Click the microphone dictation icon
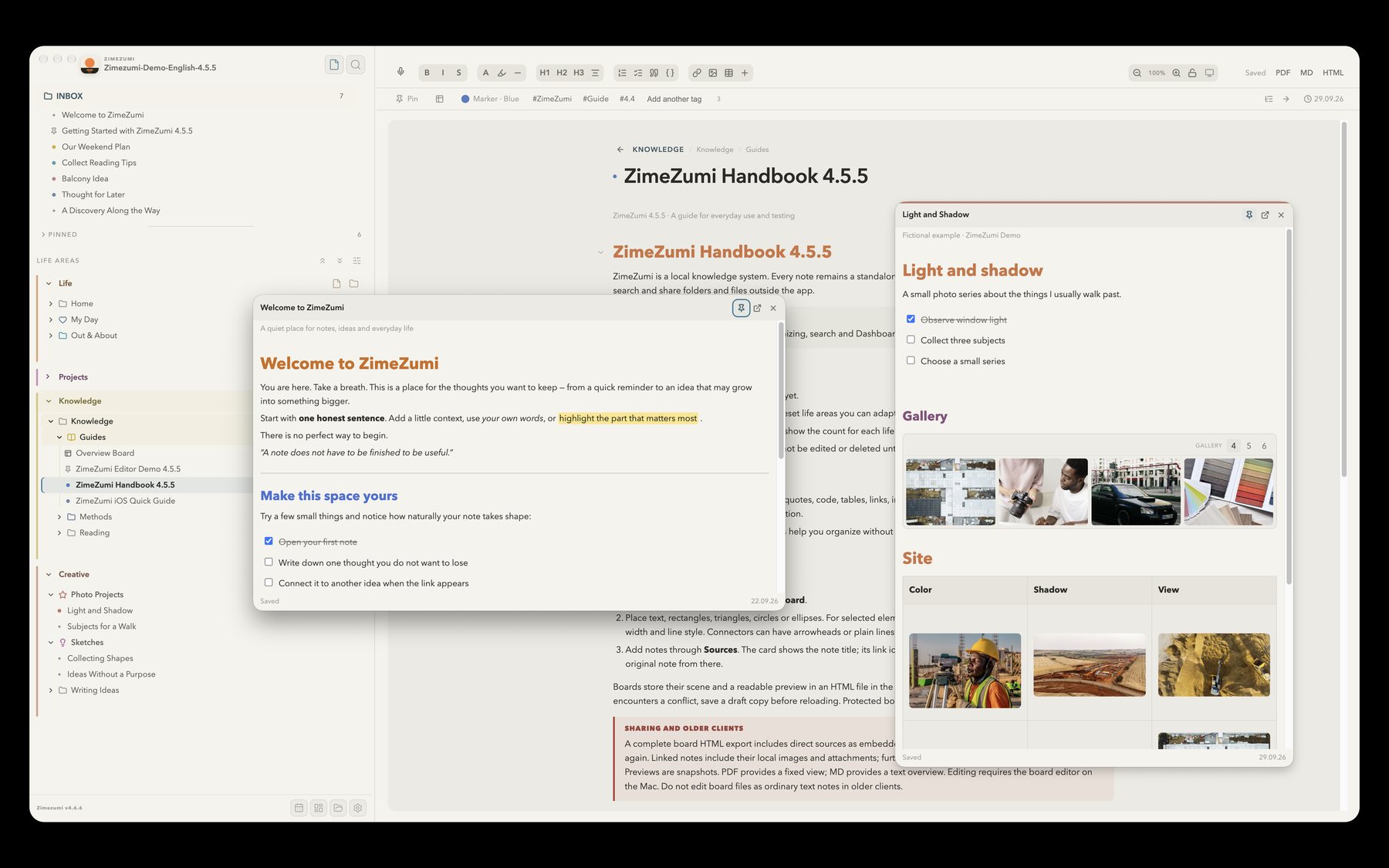The height and width of the screenshot is (868, 1389). [x=400, y=73]
